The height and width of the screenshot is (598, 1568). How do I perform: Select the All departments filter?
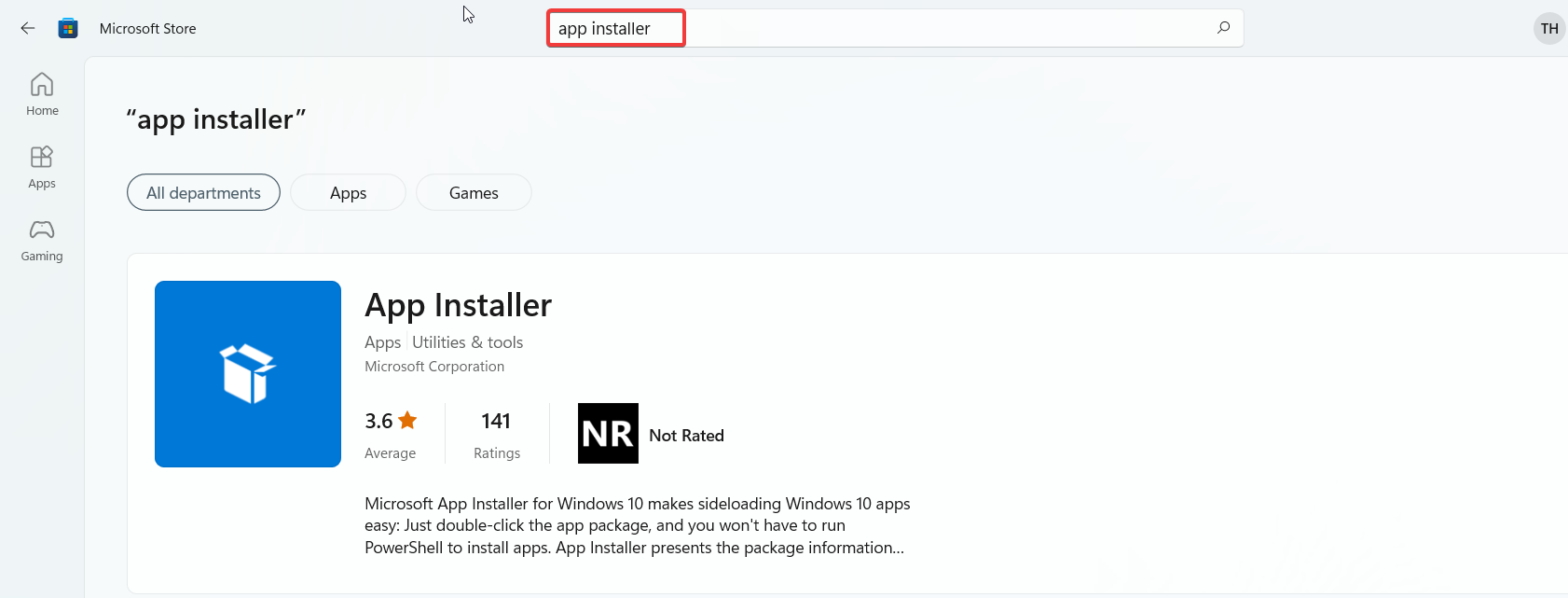tap(203, 192)
